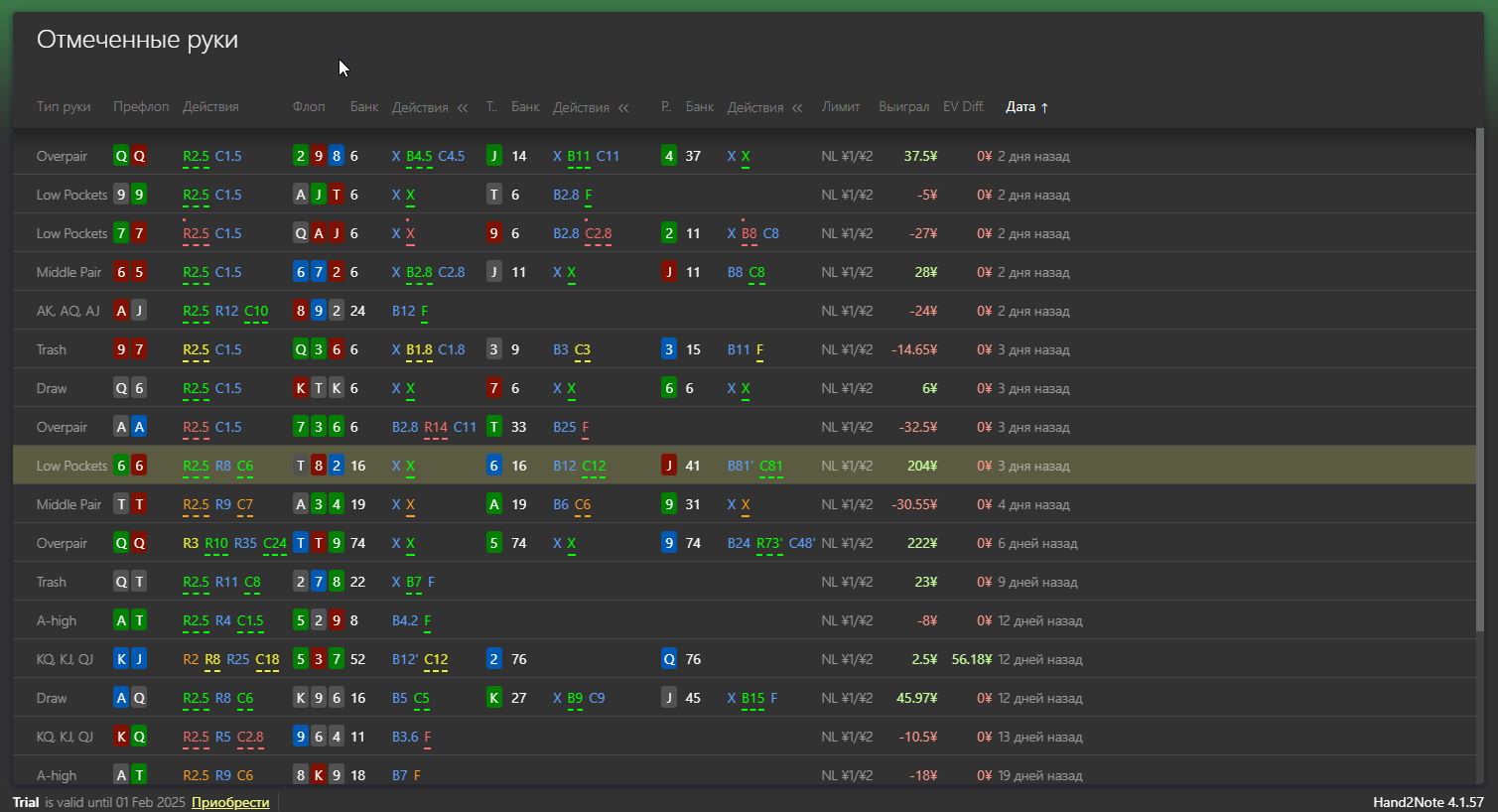Screen dimensions: 1498x812
Task: Click the Т.. turn column header
Action: [x=491, y=106]
